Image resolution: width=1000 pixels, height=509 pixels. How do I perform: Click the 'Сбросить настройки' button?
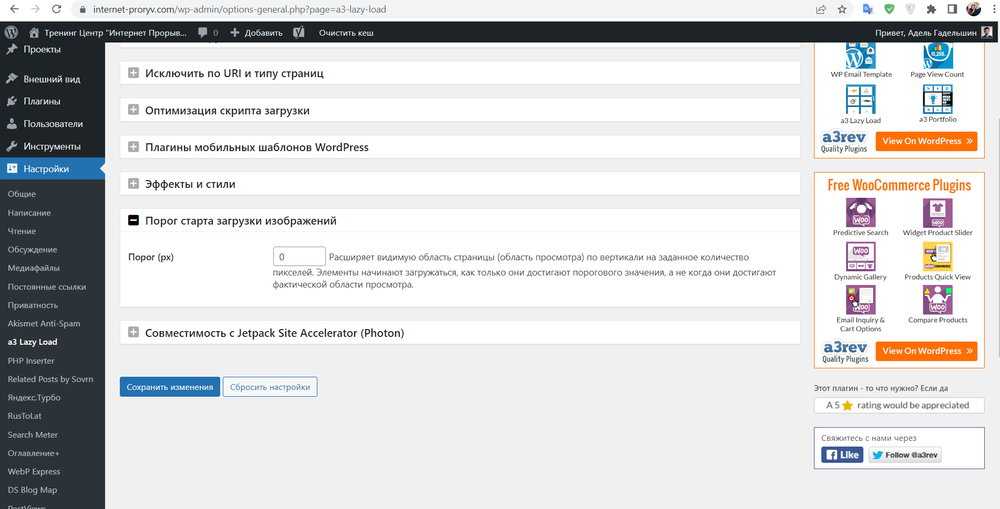(269, 387)
